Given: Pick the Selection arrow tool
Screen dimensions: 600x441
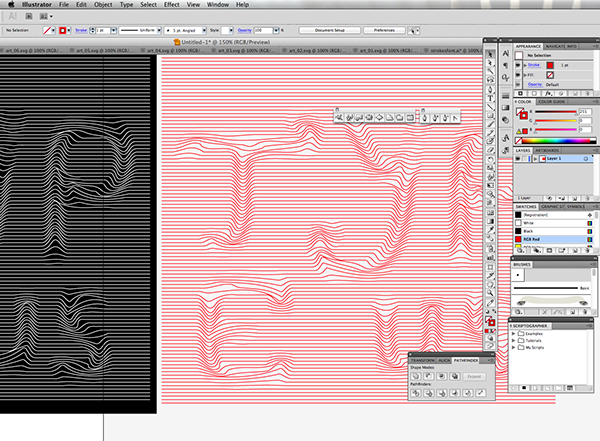Looking at the screenshot, I should 490,54.
